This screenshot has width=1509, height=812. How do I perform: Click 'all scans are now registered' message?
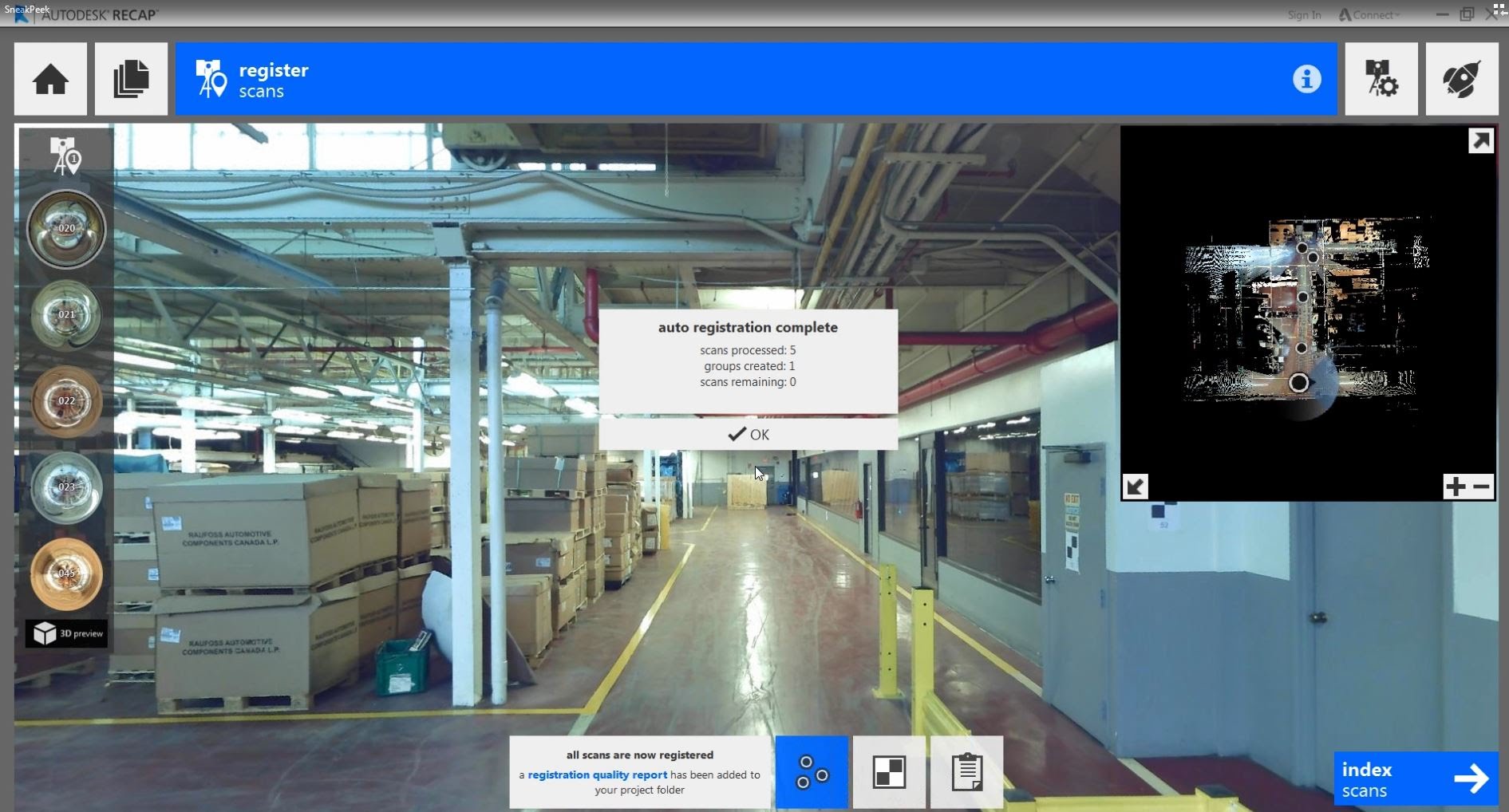pos(640,755)
